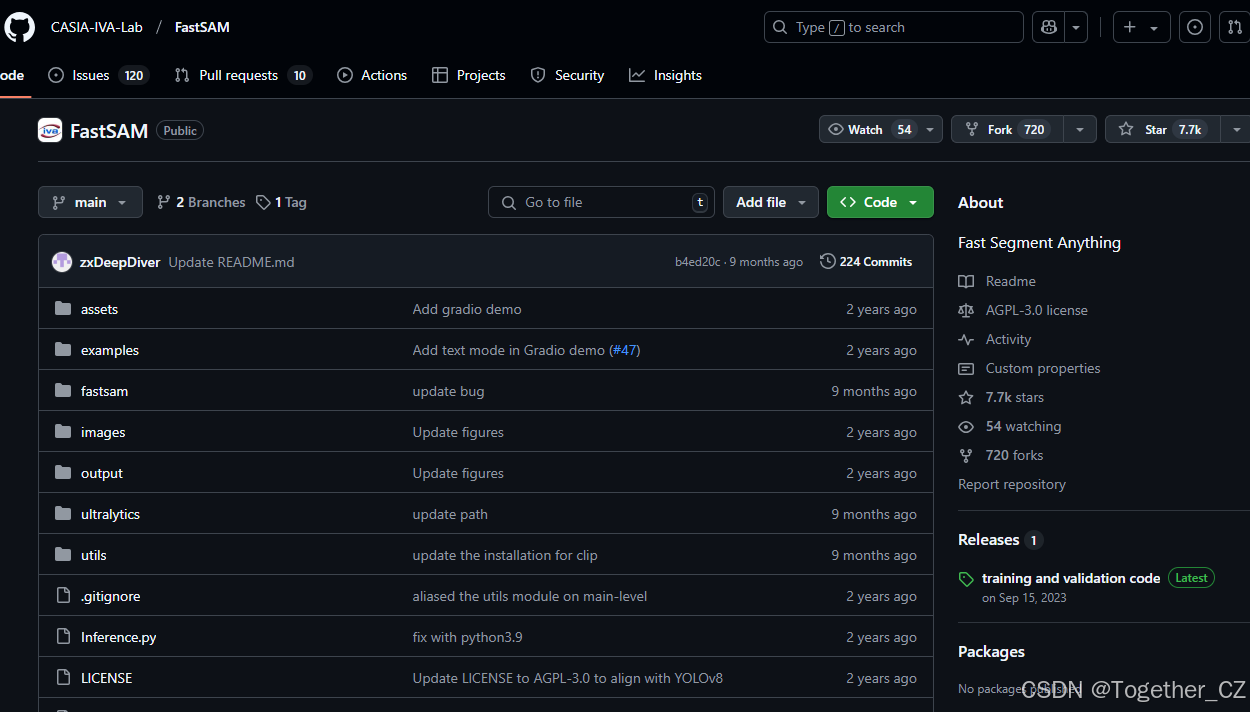
Task: Click the AGPL-3.0 license text link
Action: tap(1036, 310)
